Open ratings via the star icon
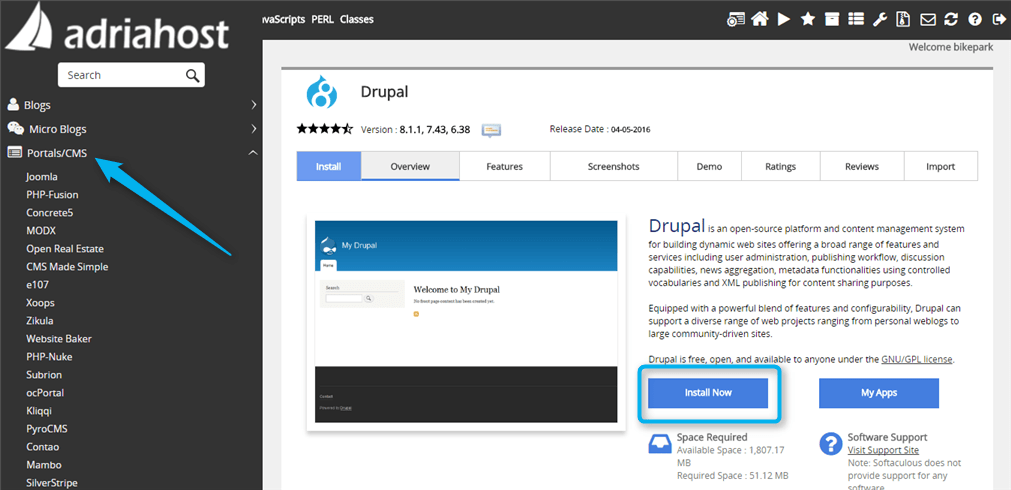The width and height of the screenshot is (1011, 490). 808,19
